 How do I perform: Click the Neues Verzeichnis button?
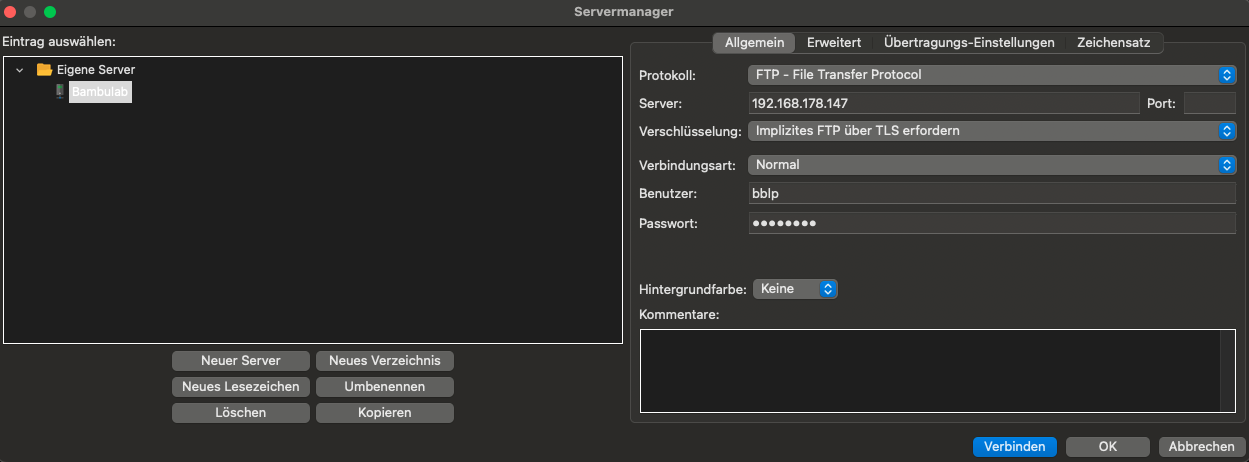384,360
